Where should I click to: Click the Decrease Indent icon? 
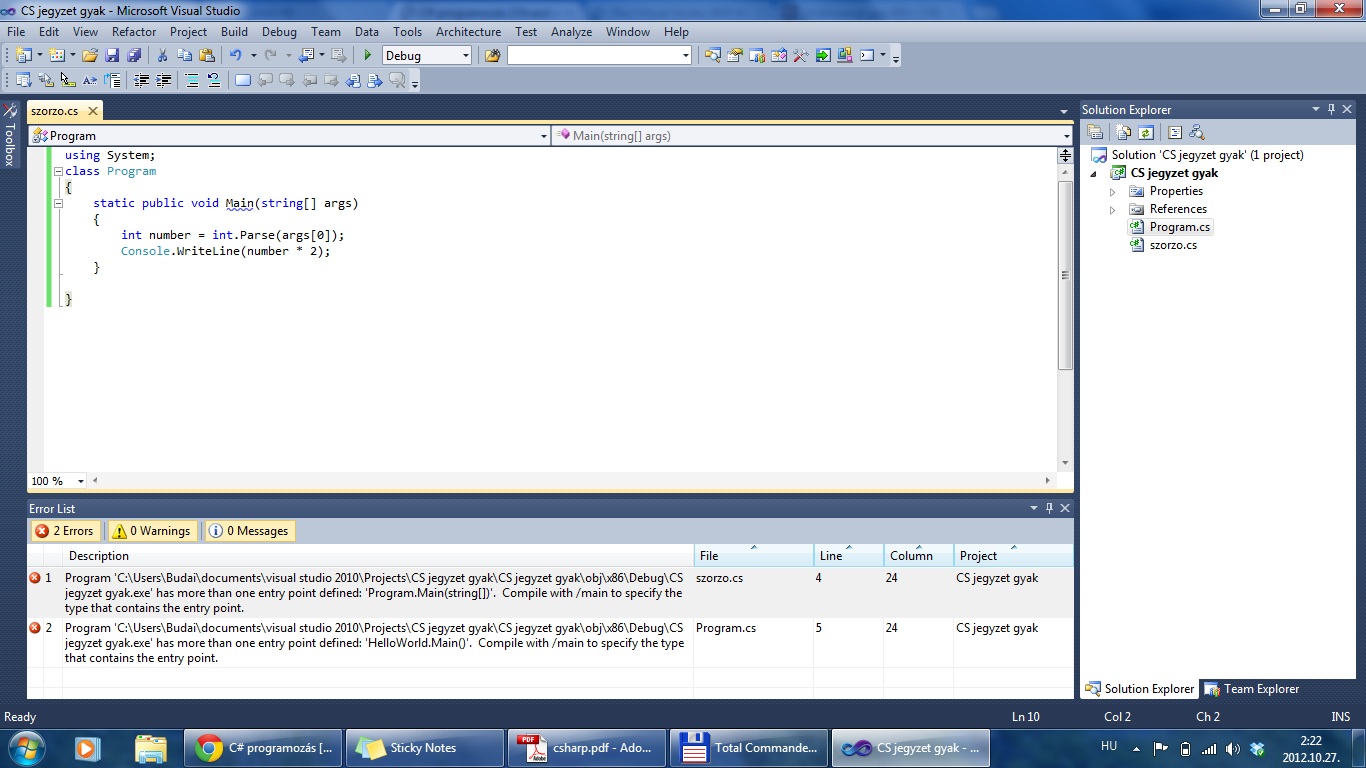tap(141, 81)
